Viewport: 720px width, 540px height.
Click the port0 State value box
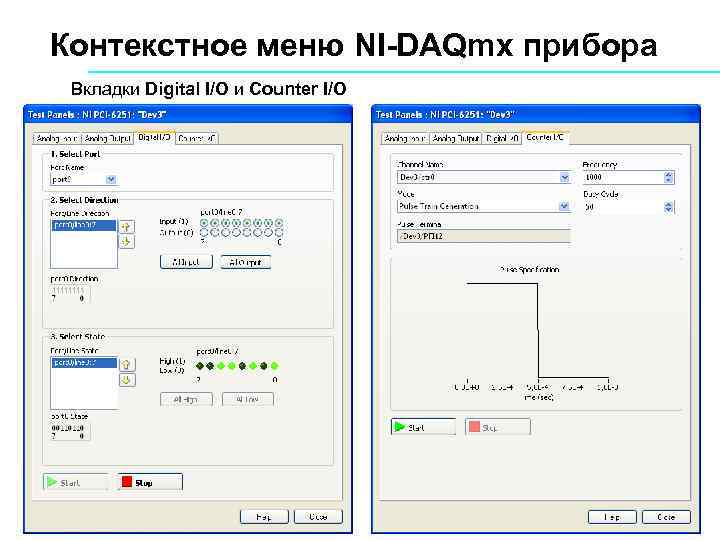(x=70, y=432)
